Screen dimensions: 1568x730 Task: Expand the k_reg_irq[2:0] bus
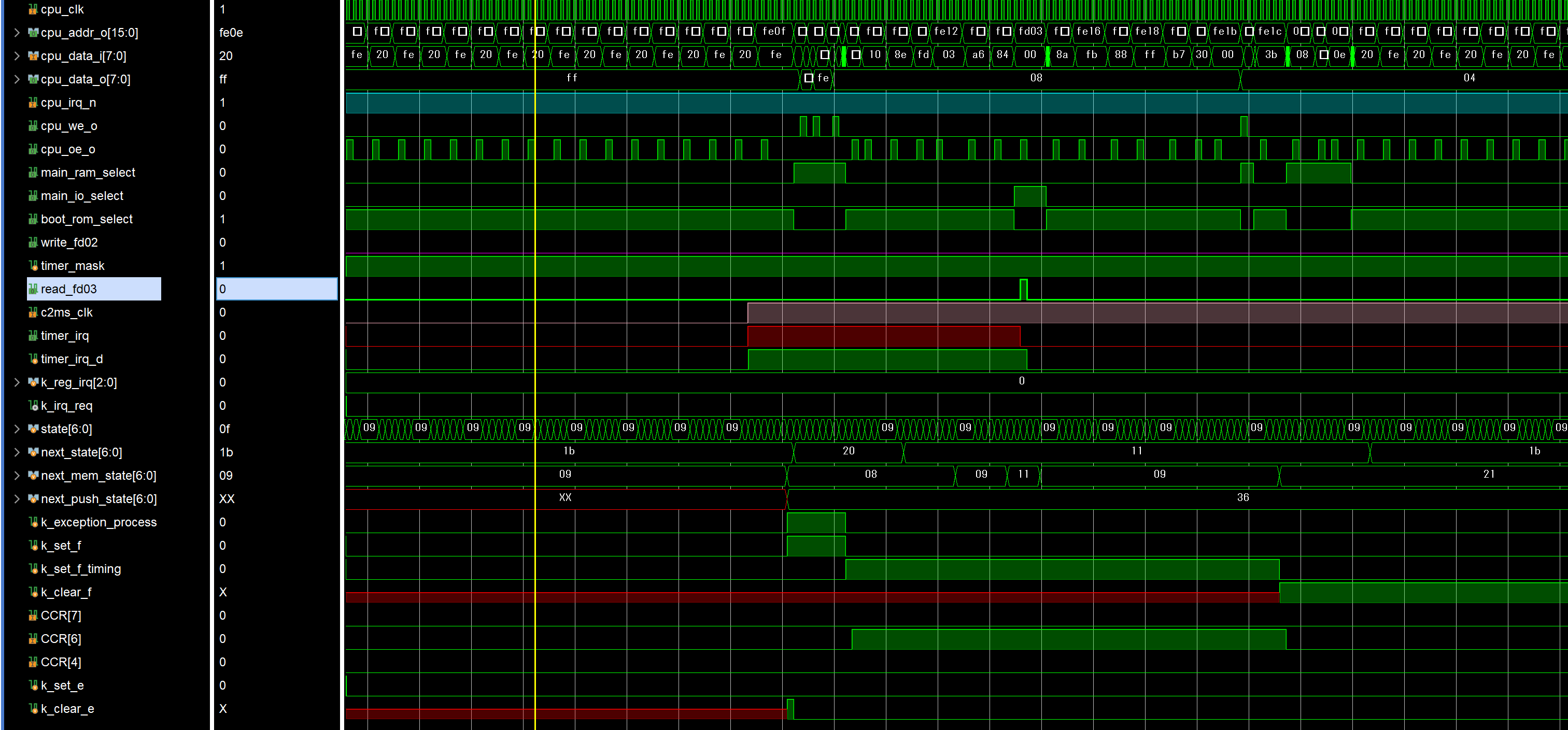click(x=17, y=382)
